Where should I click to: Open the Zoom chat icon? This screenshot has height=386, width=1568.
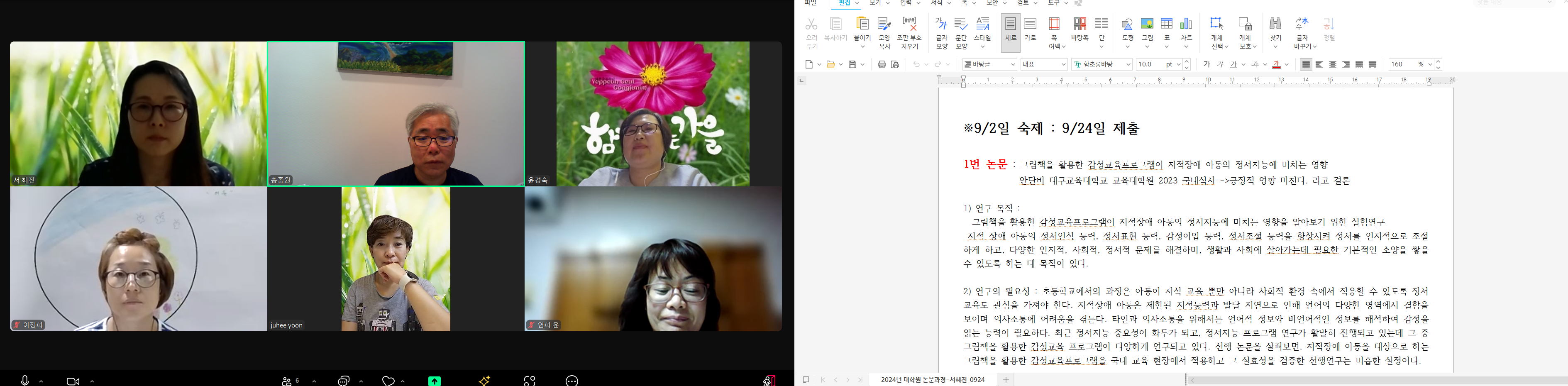pyautogui.click(x=344, y=381)
